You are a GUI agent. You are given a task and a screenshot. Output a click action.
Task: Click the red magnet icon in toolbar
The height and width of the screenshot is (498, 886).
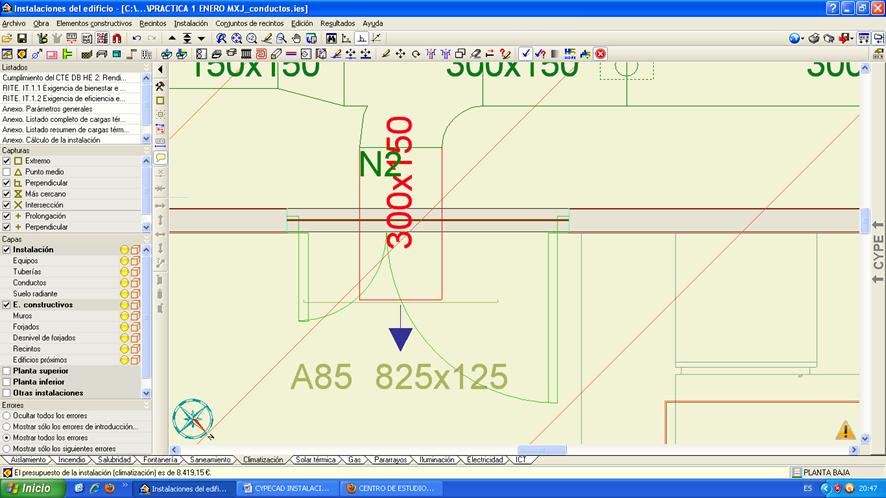[x=117, y=38]
